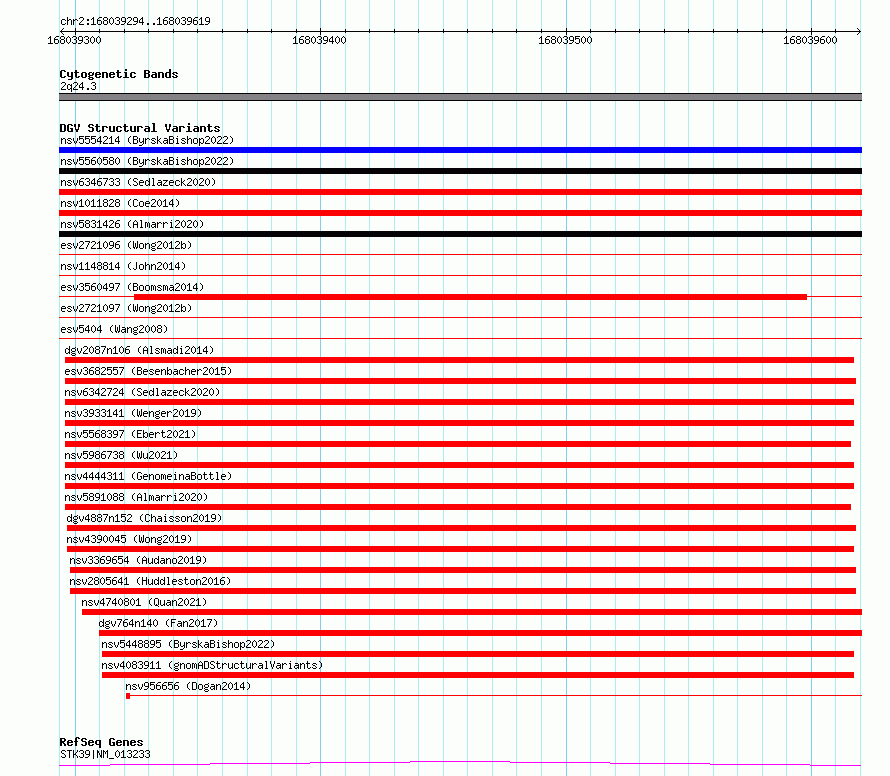Screen dimensions: 890x776
Task: Open esv2721096 (Wong2012b) variant label
Action: click(126, 245)
